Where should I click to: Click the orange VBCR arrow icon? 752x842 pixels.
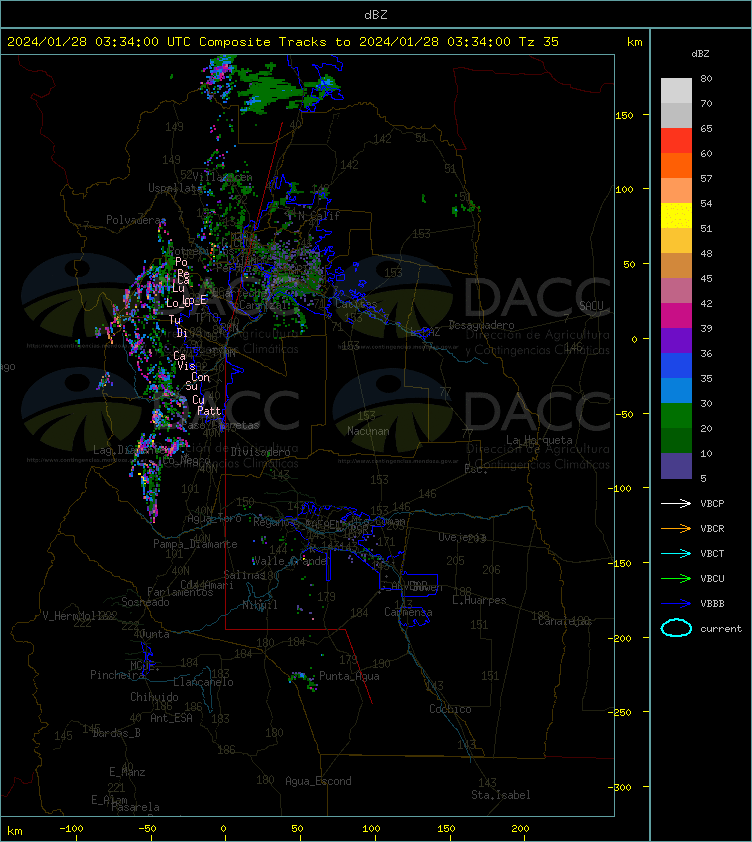coord(676,528)
